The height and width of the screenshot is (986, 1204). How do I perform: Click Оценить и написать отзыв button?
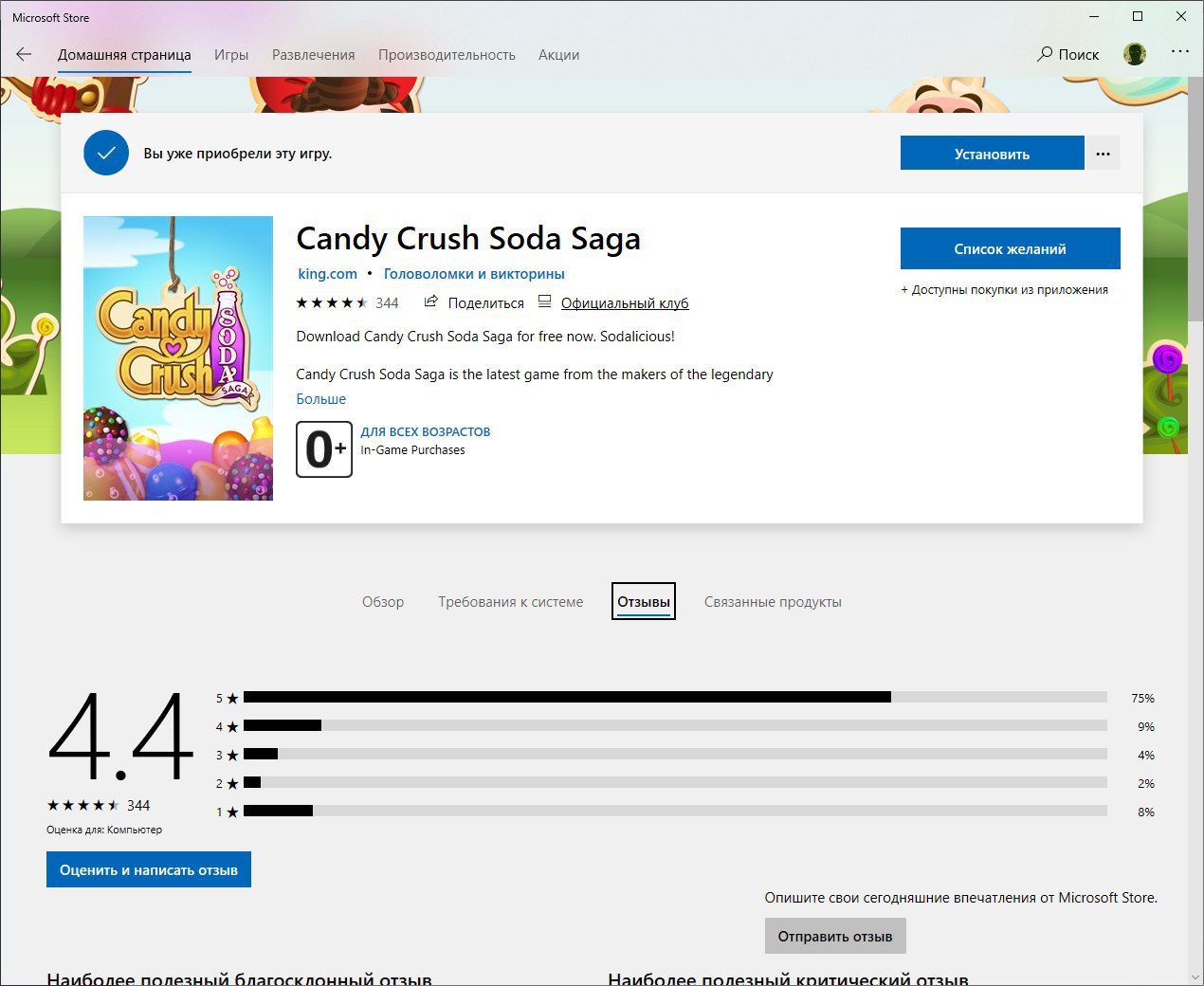(x=149, y=869)
